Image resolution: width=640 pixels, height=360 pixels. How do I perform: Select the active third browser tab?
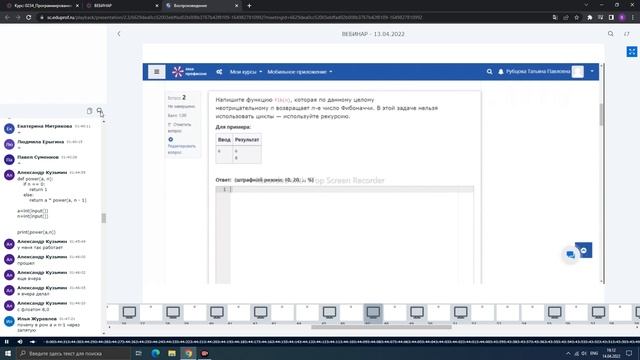pyautogui.click(x=202, y=6)
